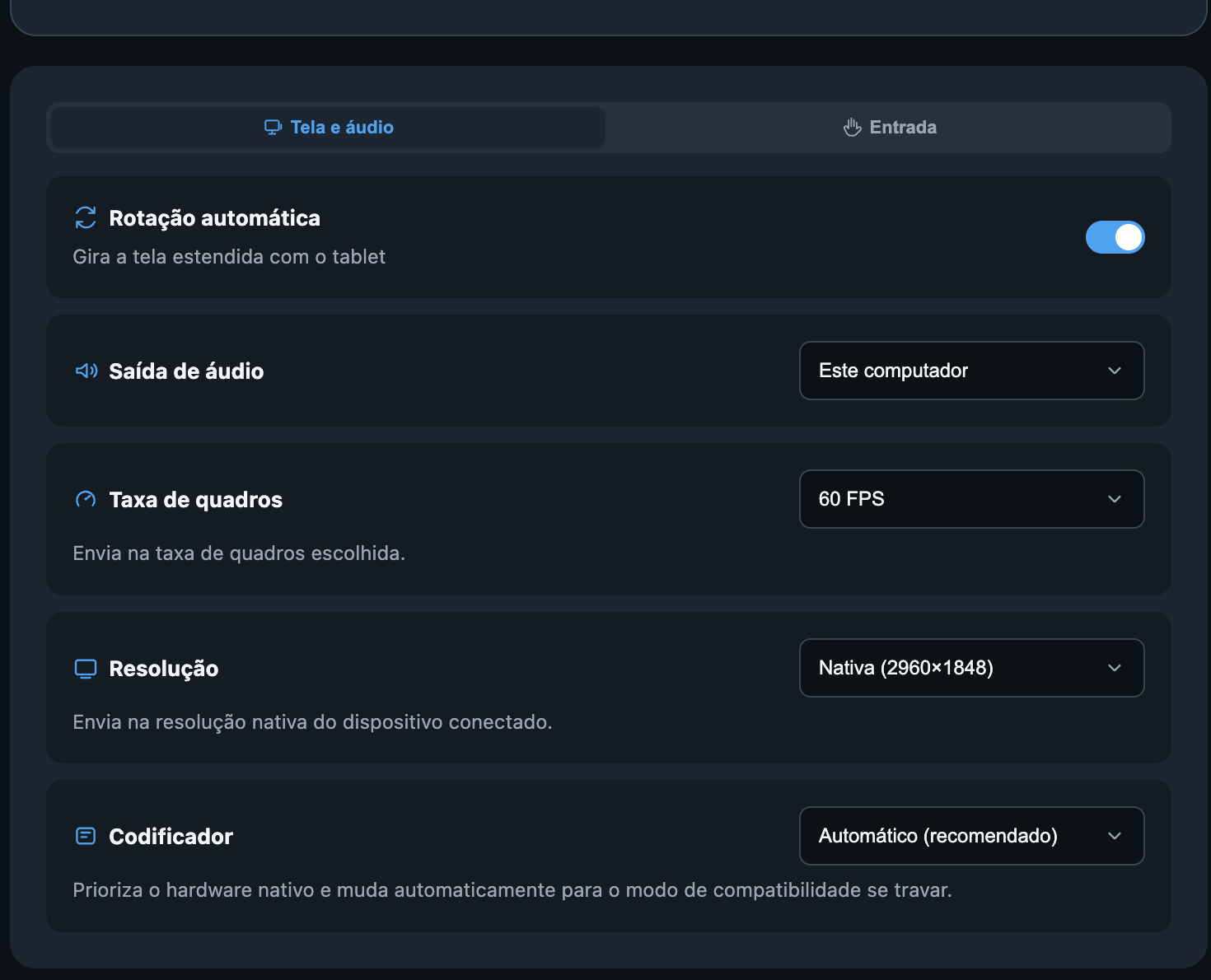Click the monitor icon in Tela e áudio tab
The image size is (1211, 980).
pyautogui.click(x=273, y=127)
